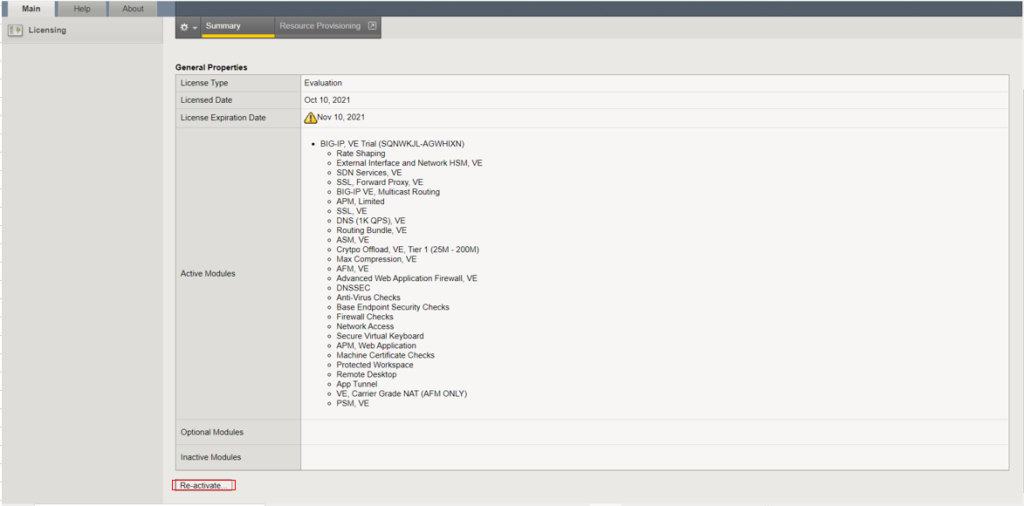The height and width of the screenshot is (506, 1024).
Task: Click the yellow expiration warning icon
Action: (310, 118)
